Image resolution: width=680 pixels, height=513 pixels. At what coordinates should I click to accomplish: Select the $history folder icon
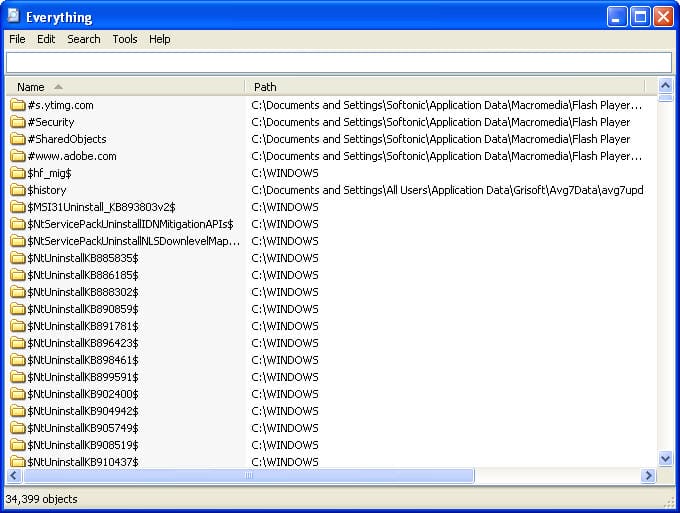tap(18, 190)
